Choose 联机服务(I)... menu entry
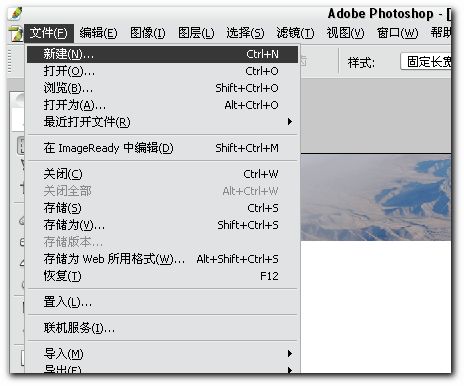This screenshot has height=386, width=464. [162, 328]
